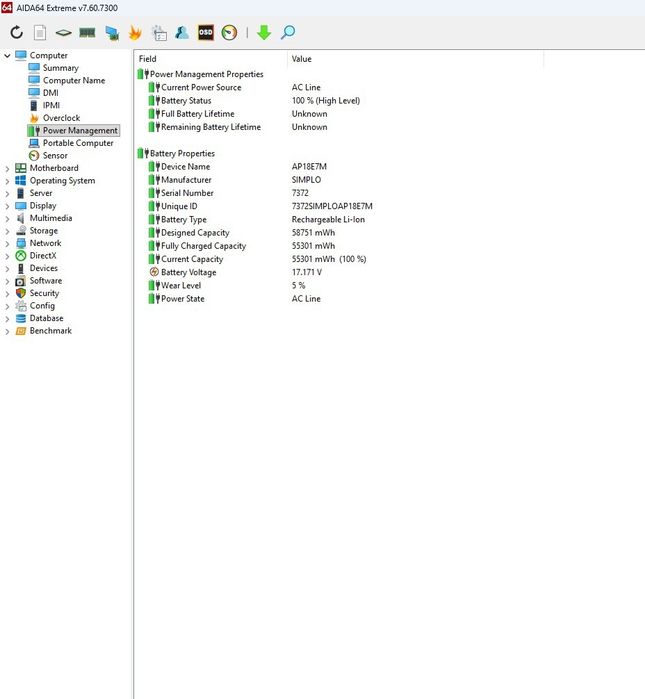Screen dimensions: 645x699
Task: Open the Overclock tree item
Action: (62, 118)
